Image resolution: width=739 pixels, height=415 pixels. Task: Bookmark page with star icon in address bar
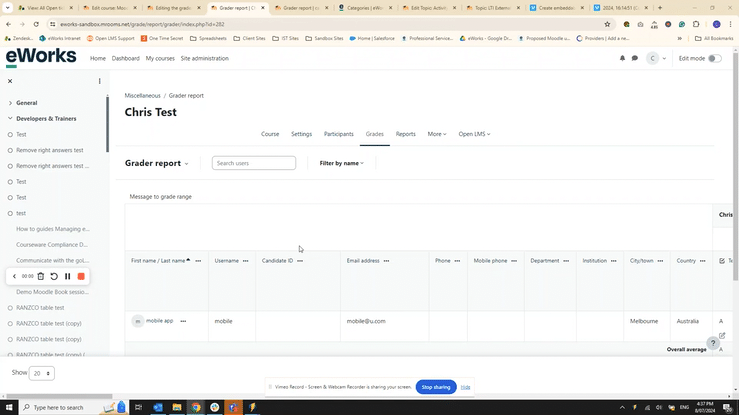point(607,24)
